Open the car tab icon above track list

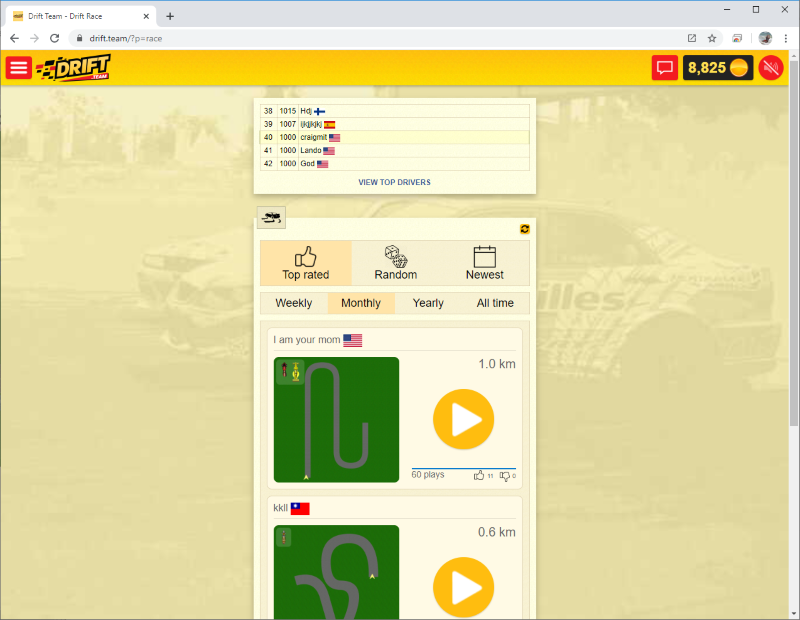[271, 217]
